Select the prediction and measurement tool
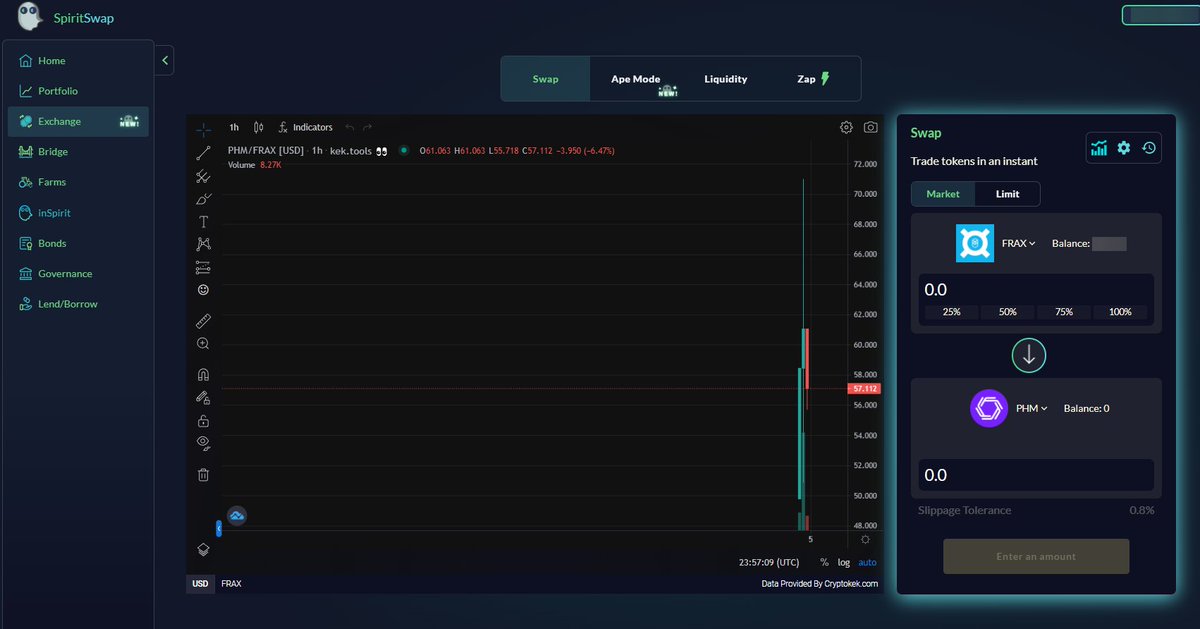1200x629 pixels. click(x=203, y=267)
